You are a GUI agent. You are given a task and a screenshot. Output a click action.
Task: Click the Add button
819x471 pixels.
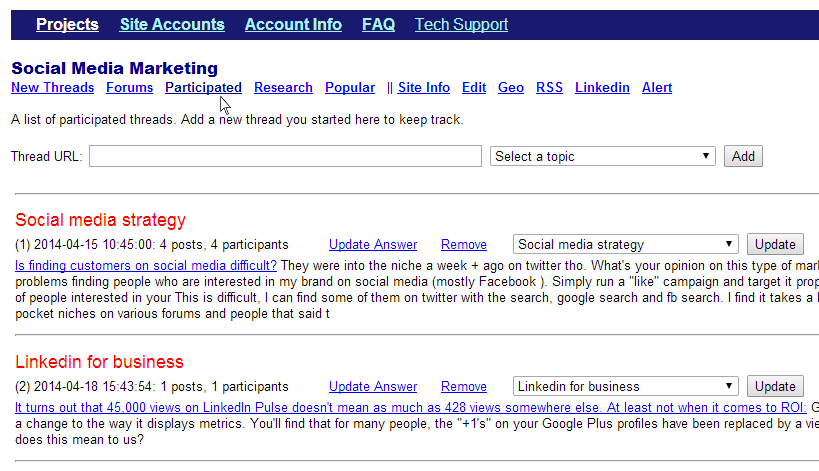(x=743, y=156)
